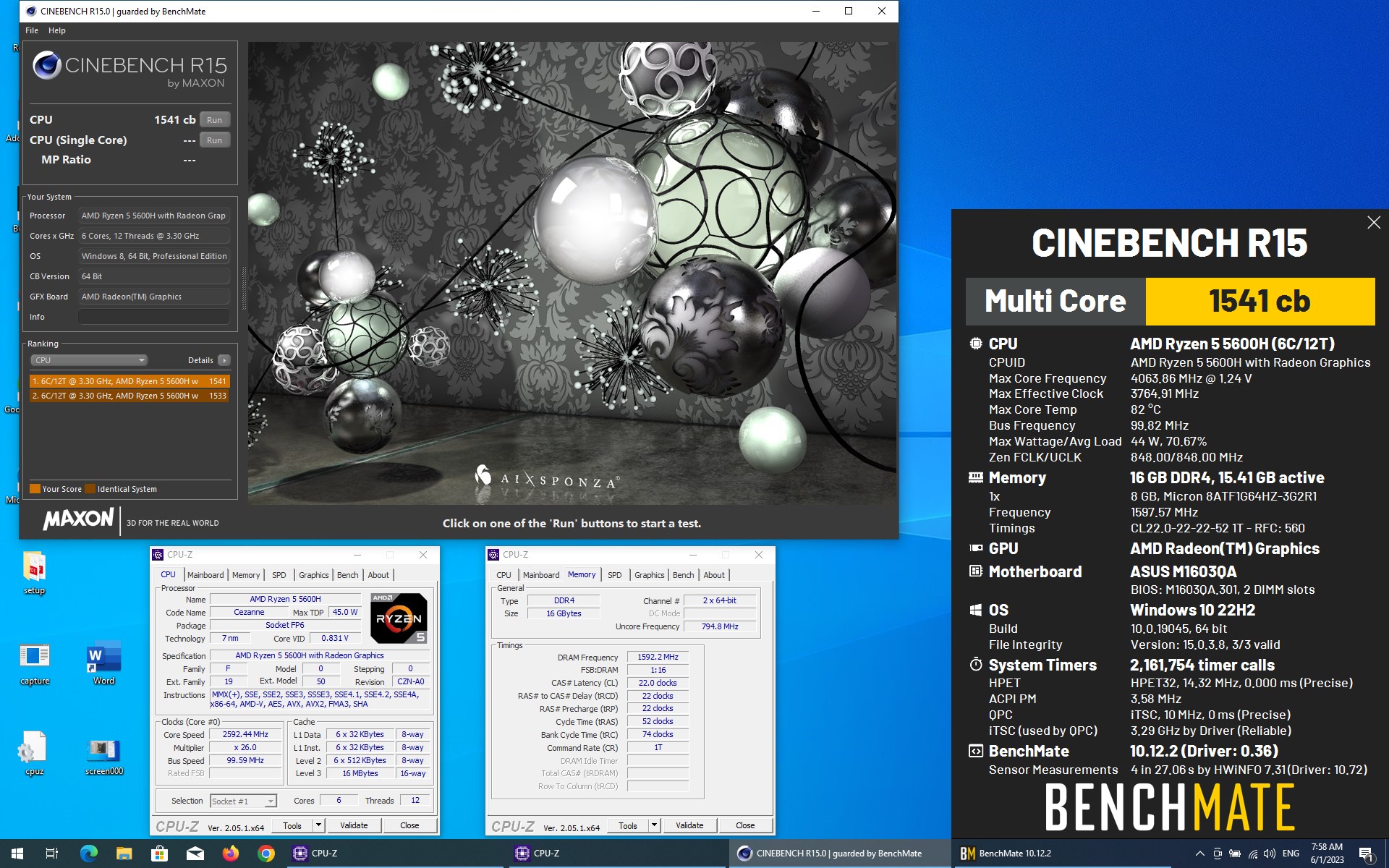Click the Motherboard icon in BenchMate panel
The width and height of the screenshot is (1389, 868).
pos(976,571)
